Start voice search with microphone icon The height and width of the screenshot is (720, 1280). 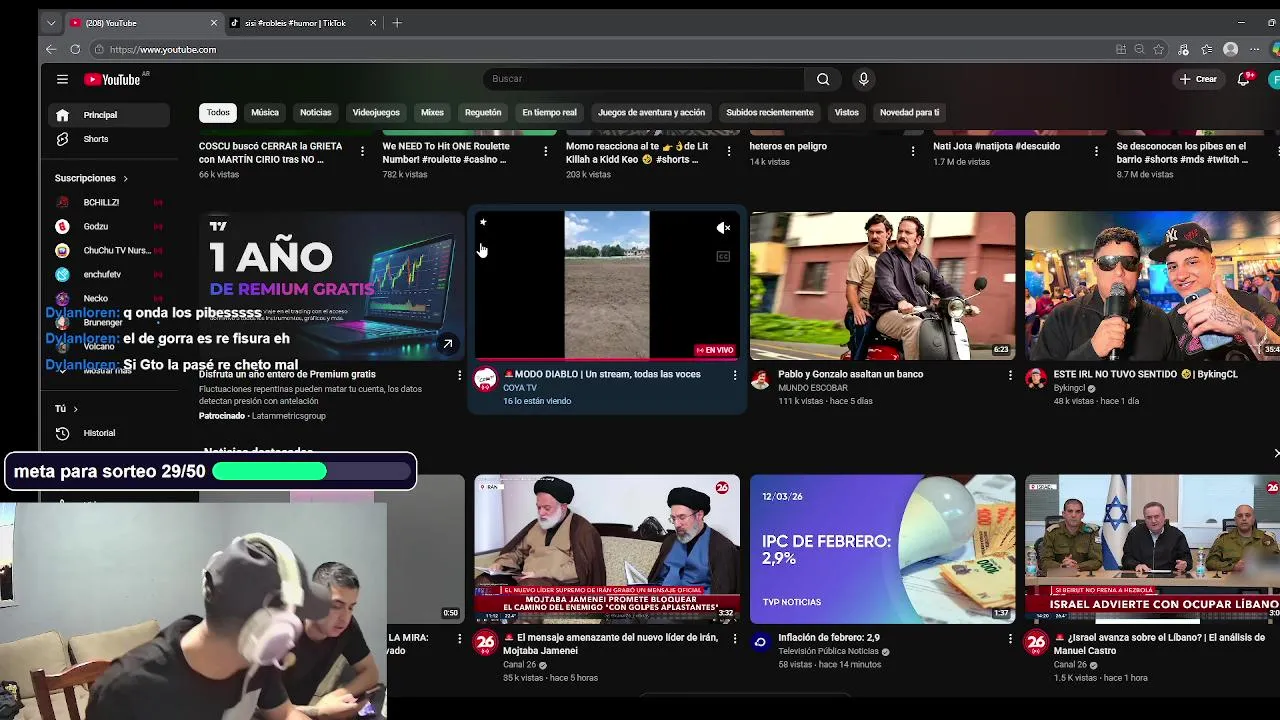864,79
